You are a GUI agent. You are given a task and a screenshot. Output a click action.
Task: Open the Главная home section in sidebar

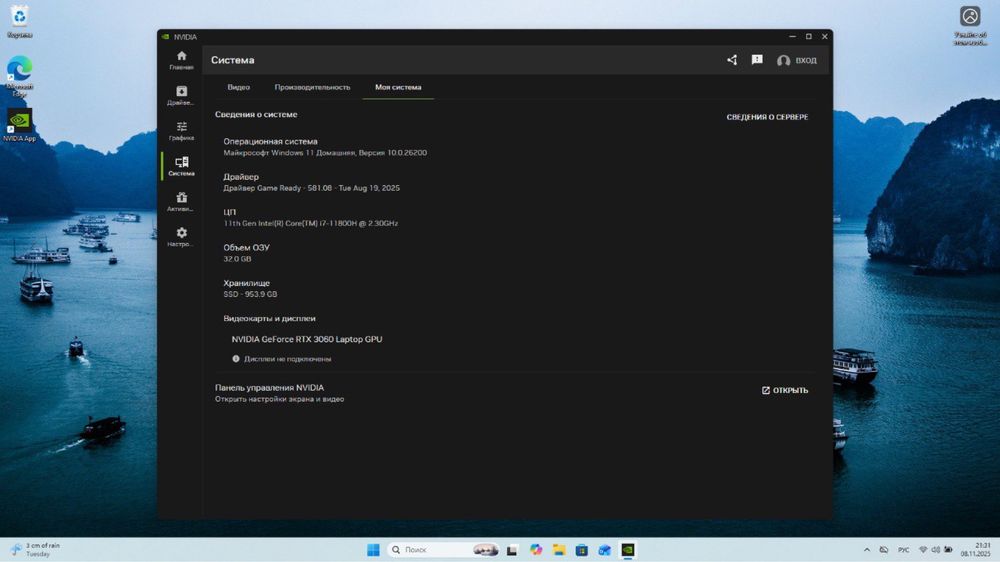click(181, 60)
